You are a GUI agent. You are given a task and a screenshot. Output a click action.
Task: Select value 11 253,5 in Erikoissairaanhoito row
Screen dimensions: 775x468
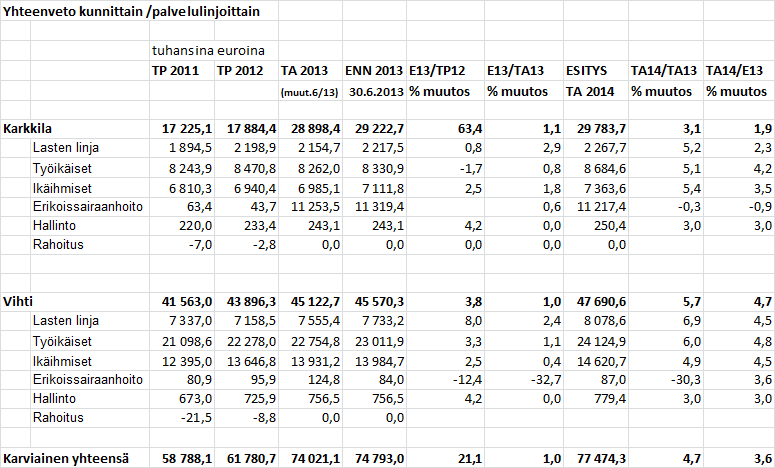pyautogui.click(x=316, y=207)
